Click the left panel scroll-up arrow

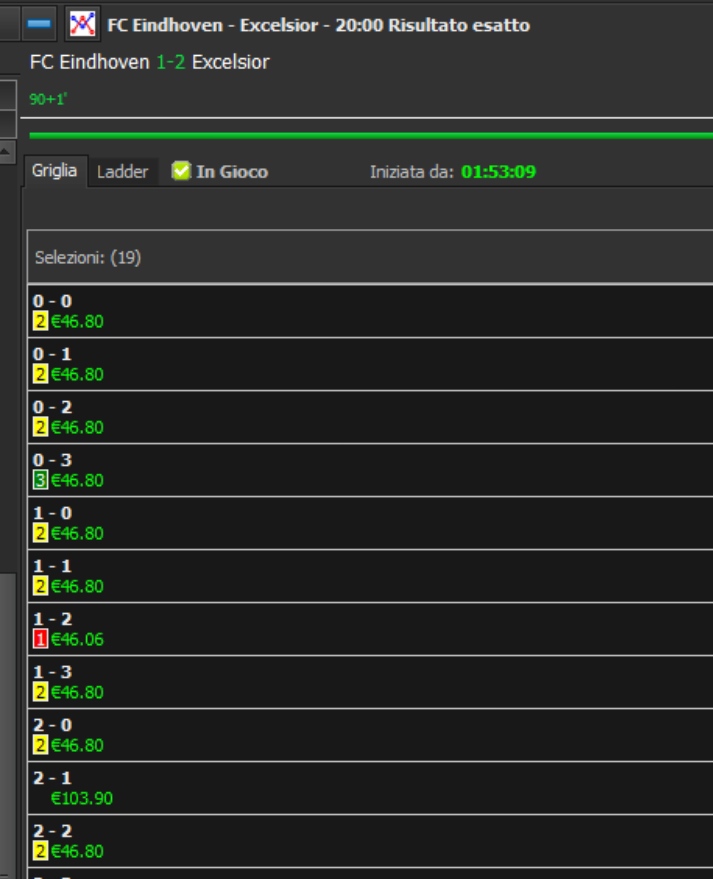tap(7, 151)
